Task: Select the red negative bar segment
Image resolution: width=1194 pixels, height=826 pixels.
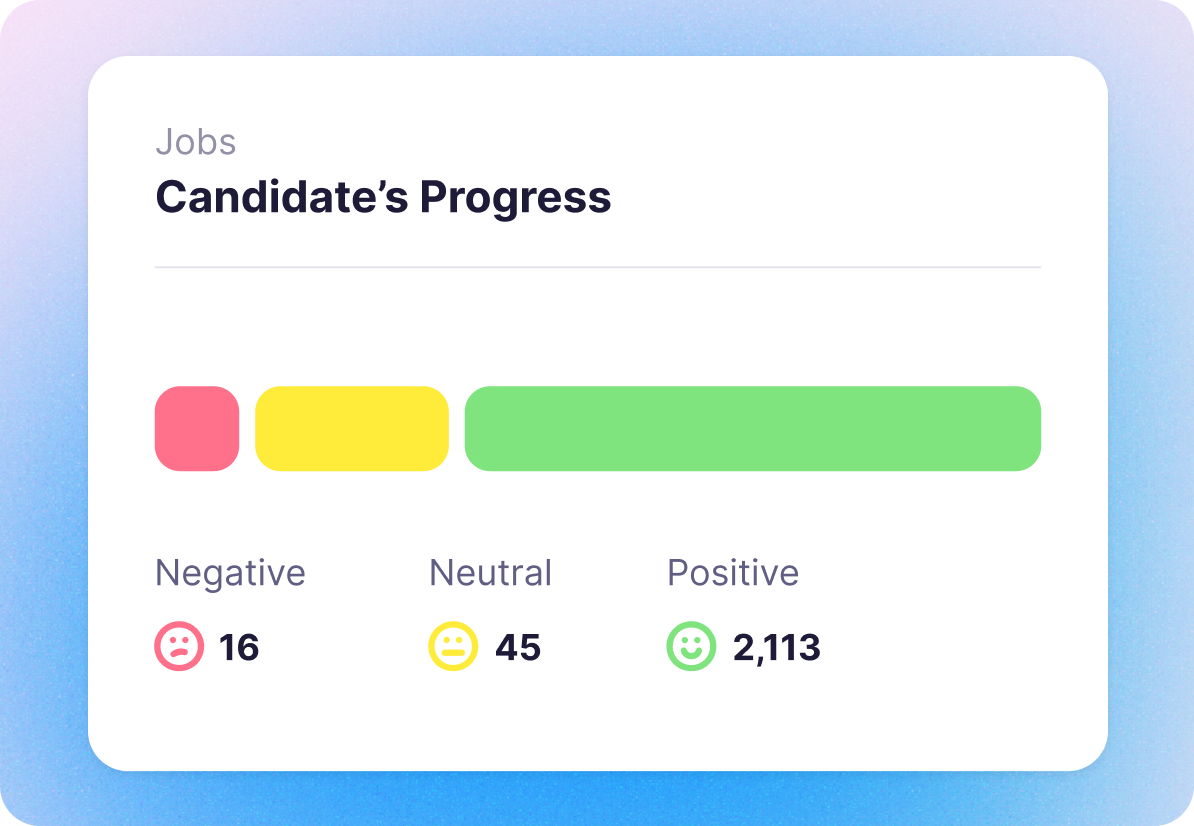Action: [x=197, y=428]
